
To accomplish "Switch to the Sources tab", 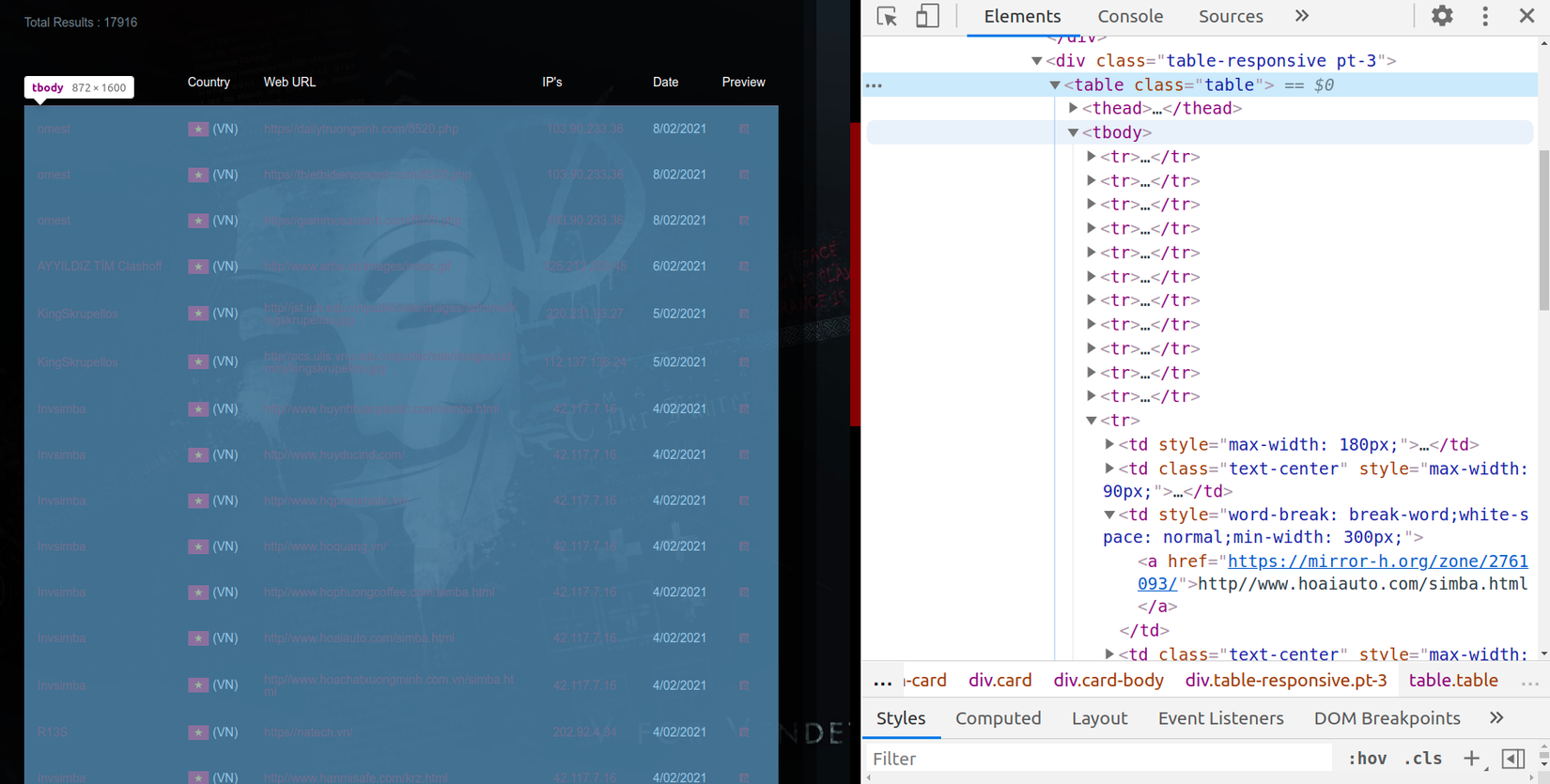I will (1231, 16).
